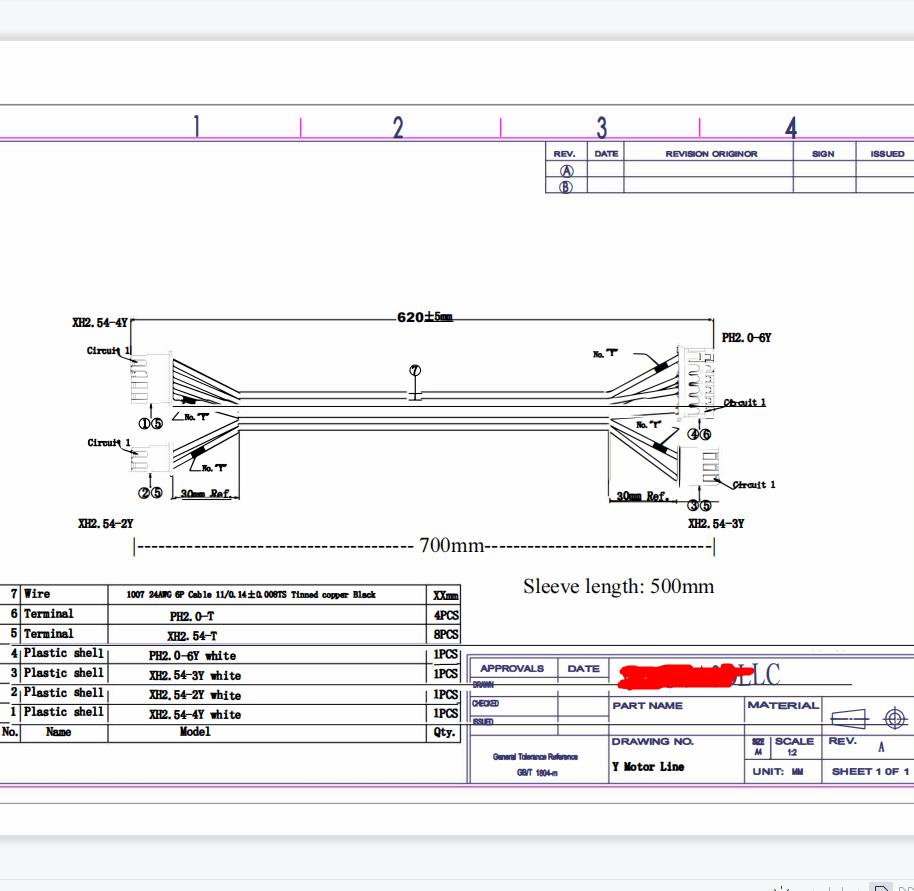This screenshot has width=914, height=891.
Task: Select the XH2.54-4Y connector label
Action: pos(99,323)
